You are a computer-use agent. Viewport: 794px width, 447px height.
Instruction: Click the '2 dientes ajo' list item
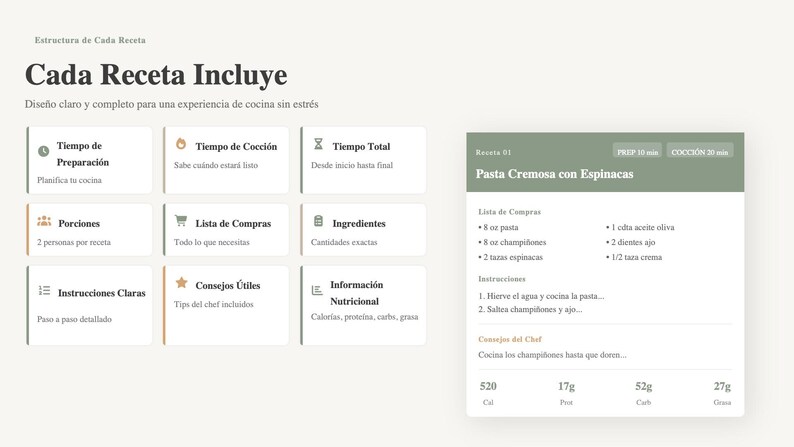click(x=630, y=242)
